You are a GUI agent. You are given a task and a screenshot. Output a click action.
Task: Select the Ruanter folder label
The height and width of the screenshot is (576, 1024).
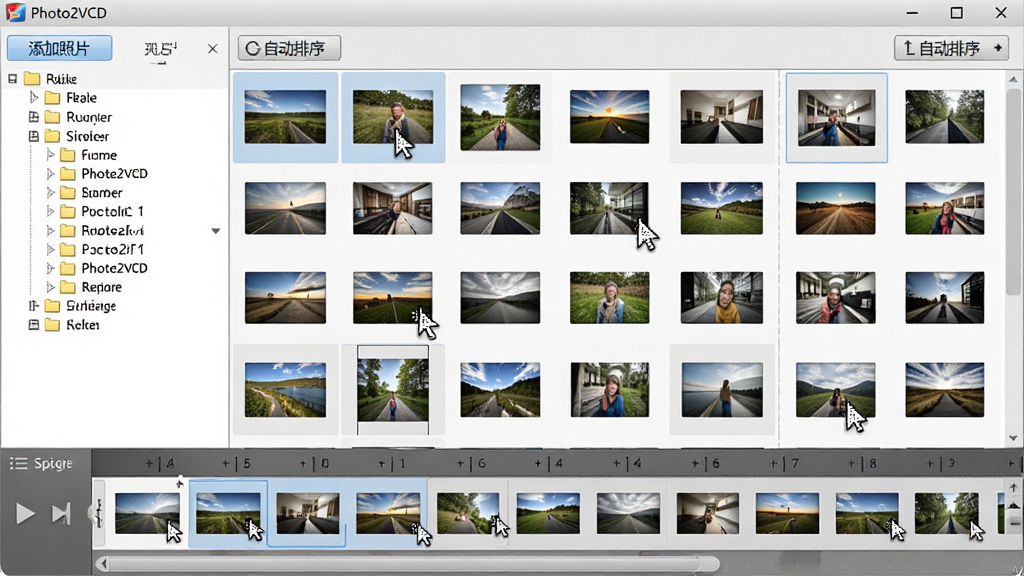pos(89,118)
